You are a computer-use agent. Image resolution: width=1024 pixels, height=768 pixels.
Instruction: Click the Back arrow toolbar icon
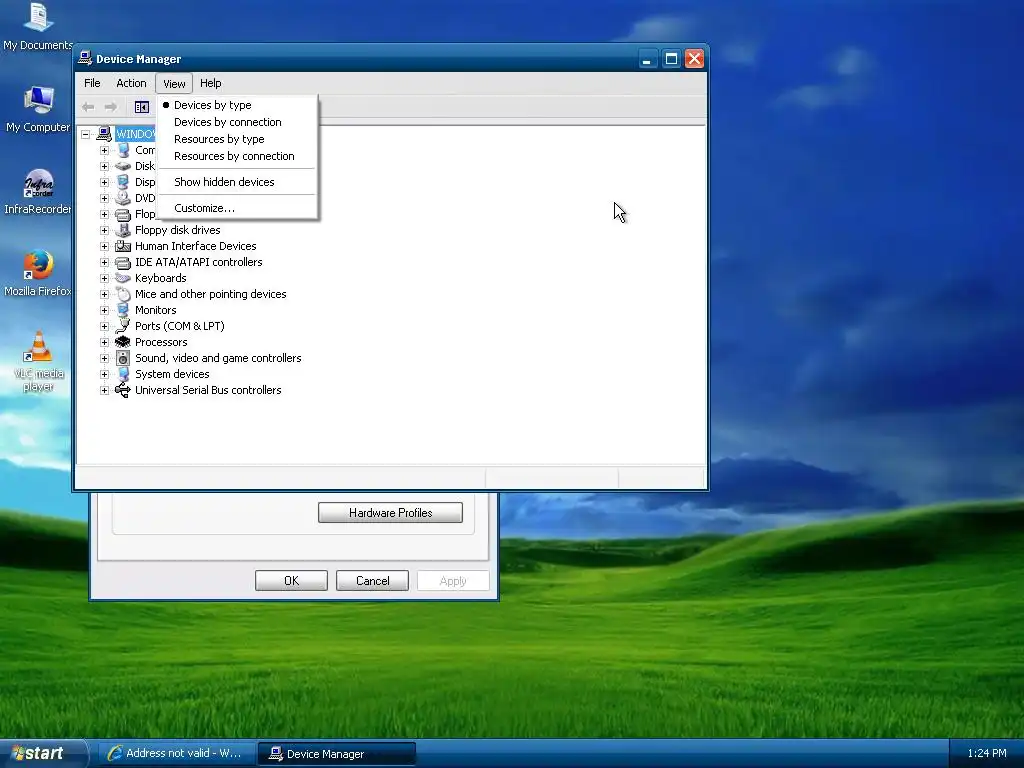[x=88, y=107]
